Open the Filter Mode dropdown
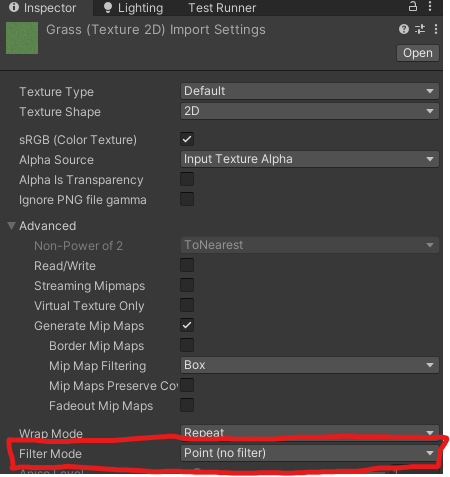The image size is (450, 477). (310, 453)
